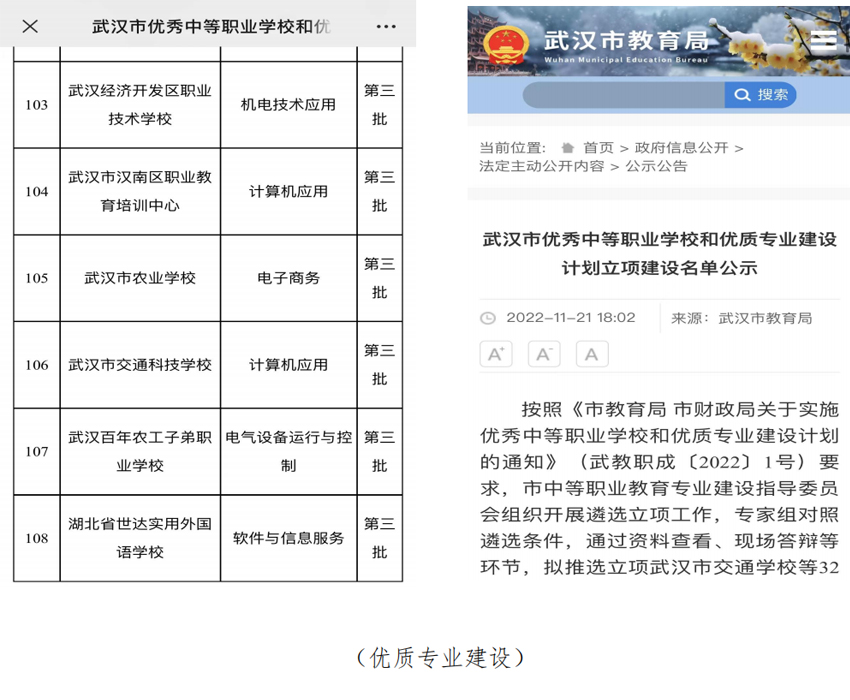The width and height of the screenshot is (850, 700).
Task: Enlarge text with the A+ button
Action: point(497,354)
